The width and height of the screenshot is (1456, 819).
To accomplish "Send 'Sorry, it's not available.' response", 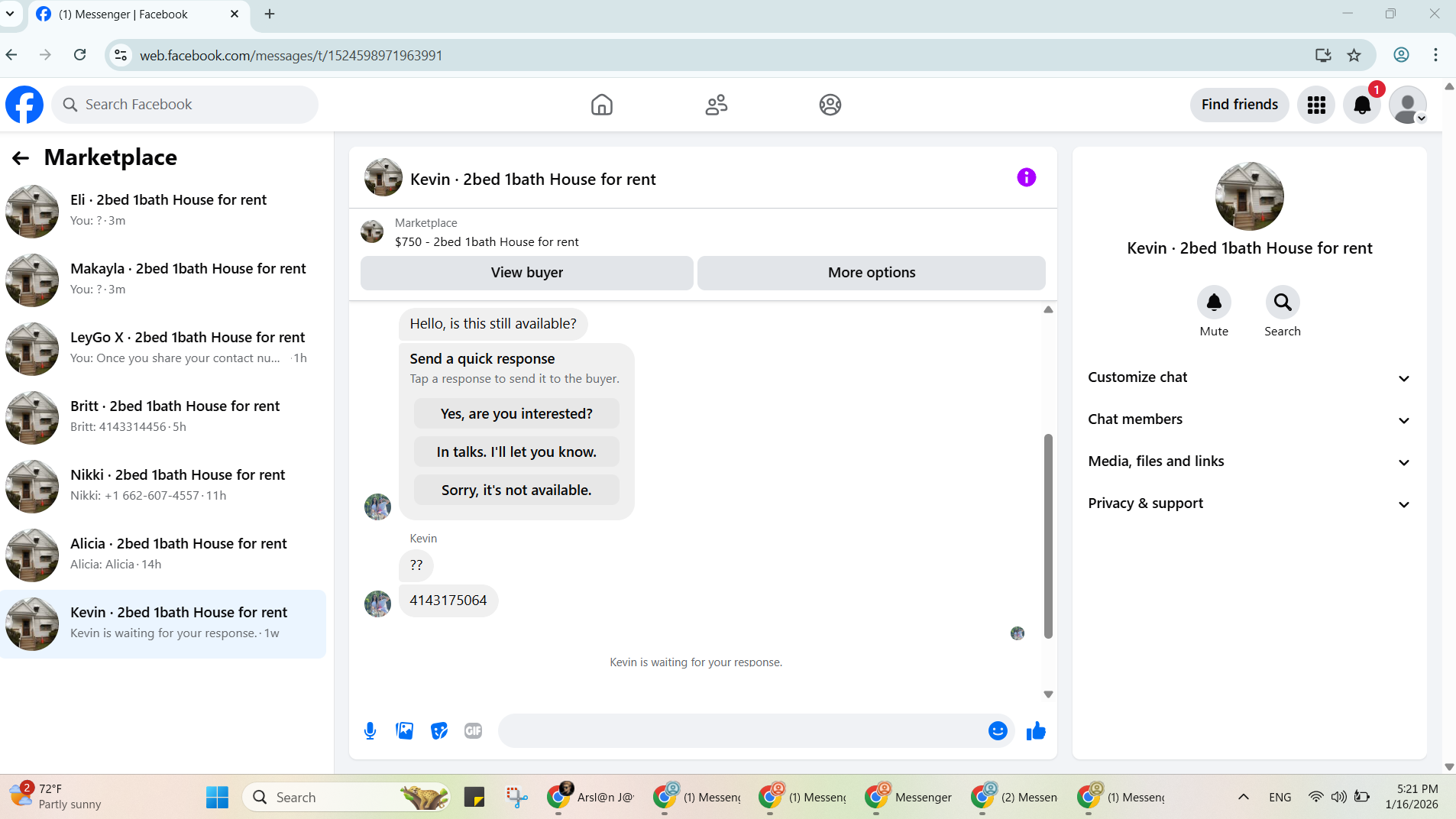I will pos(516,490).
